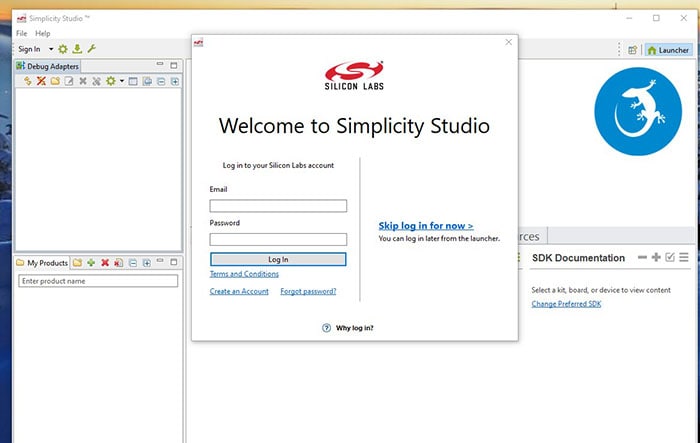Toggle the SDK Documentation checkbox icon
The image size is (700, 443).
pos(670,258)
